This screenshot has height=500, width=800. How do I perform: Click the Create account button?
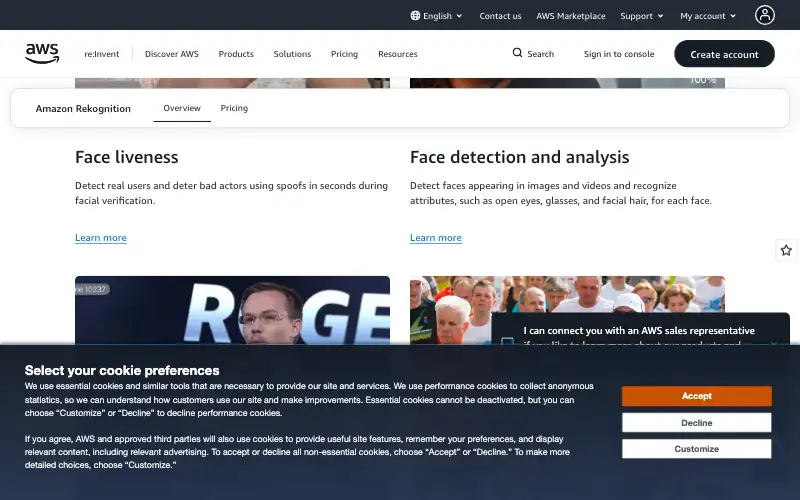tap(724, 54)
